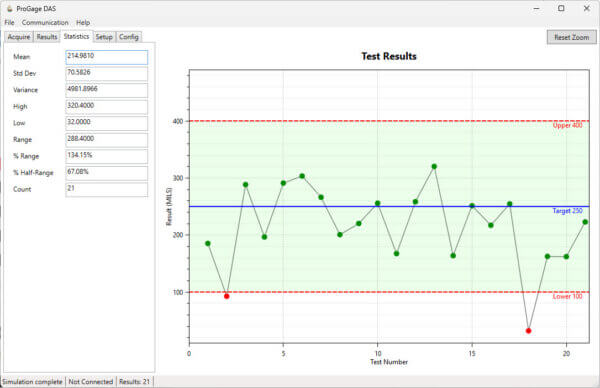Click the 'Mean' label

click(x=21, y=57)
